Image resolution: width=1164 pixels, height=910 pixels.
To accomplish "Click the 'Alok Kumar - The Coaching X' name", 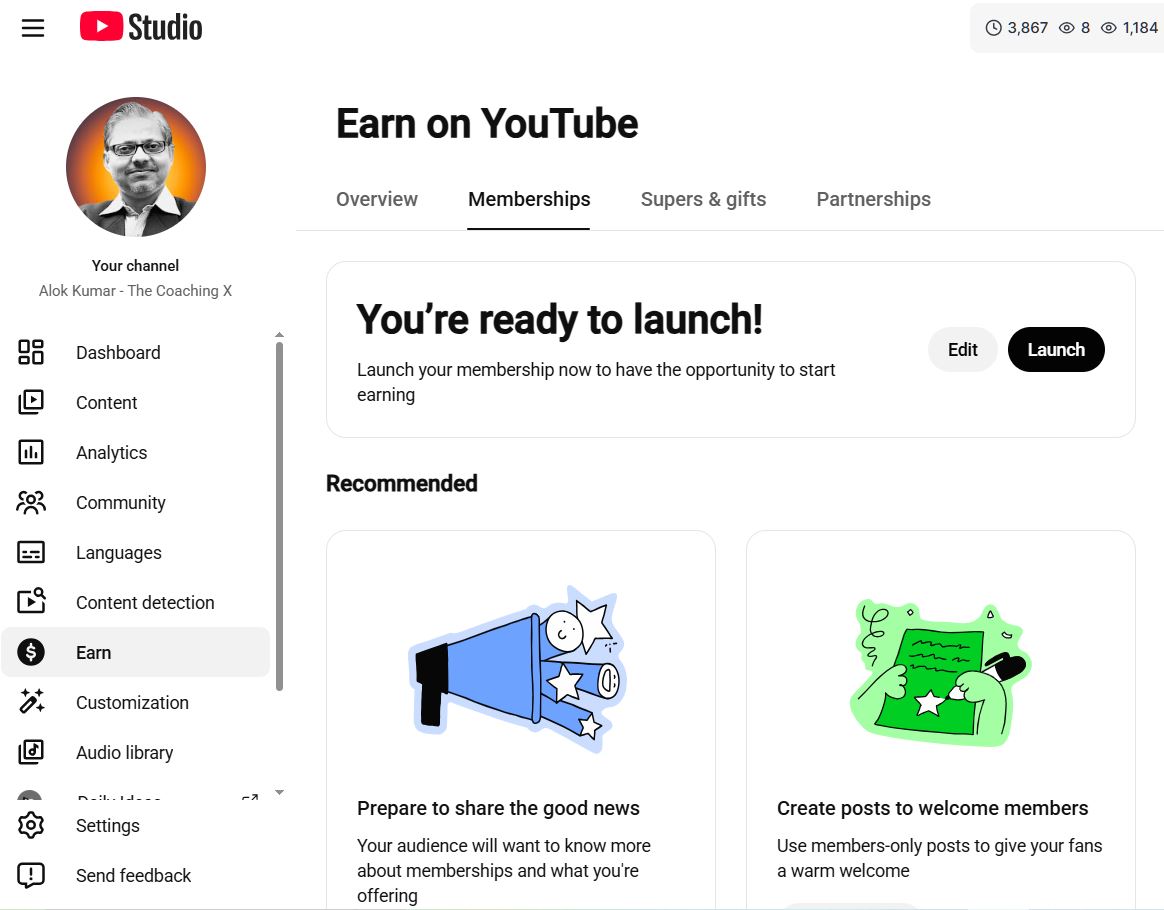I will tap(135, 290).
